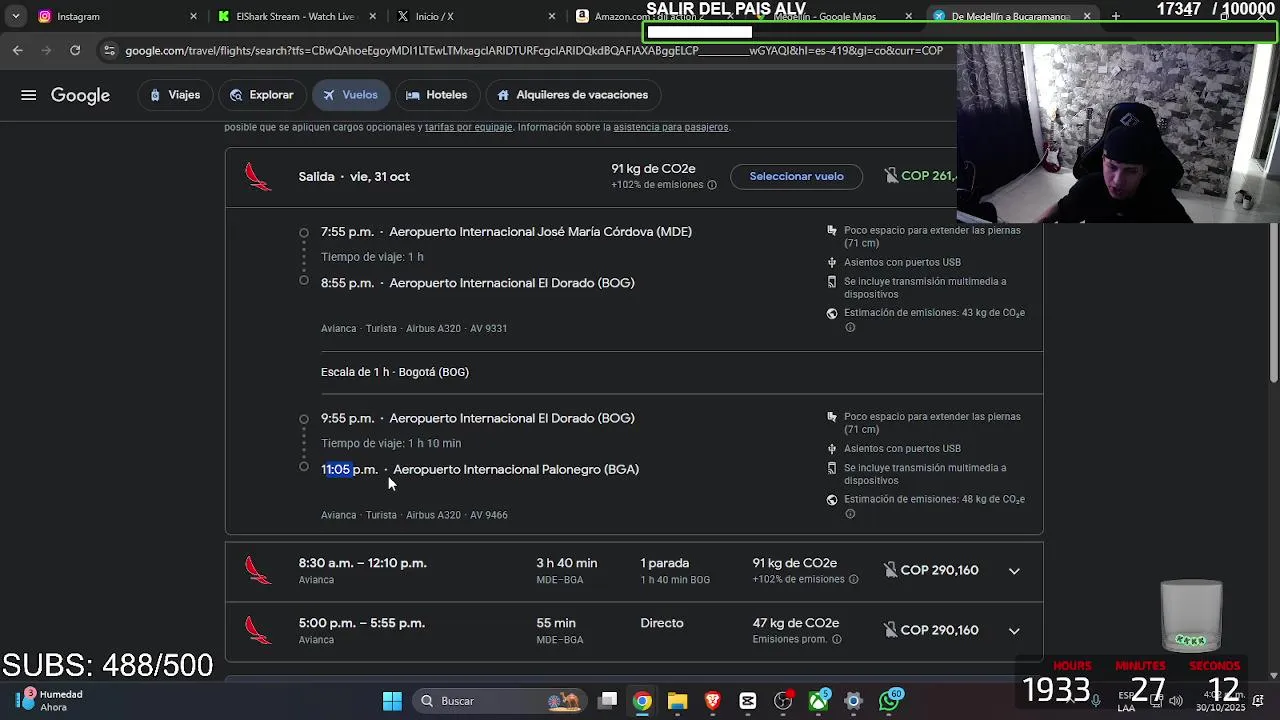The image size is (1280, 720).
Task: Click the Seleccionar vuelo button
Action: [x=797, y=177]
